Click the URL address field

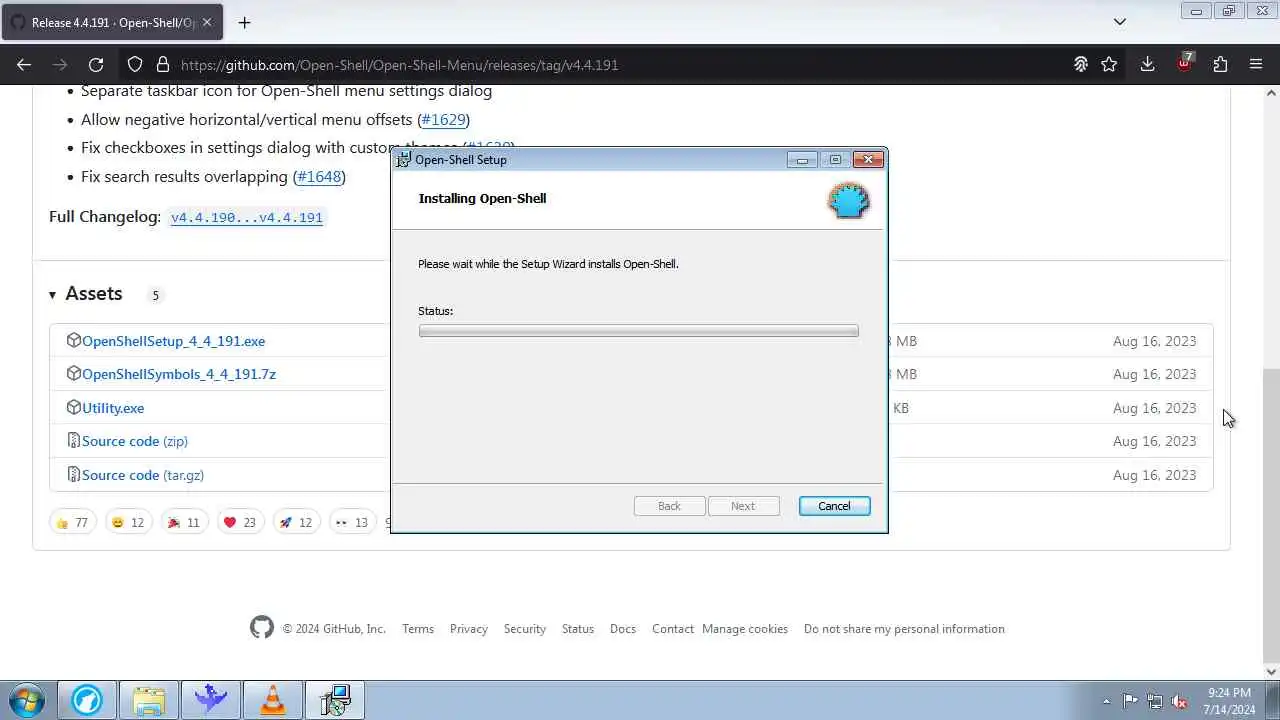(620, 64)
